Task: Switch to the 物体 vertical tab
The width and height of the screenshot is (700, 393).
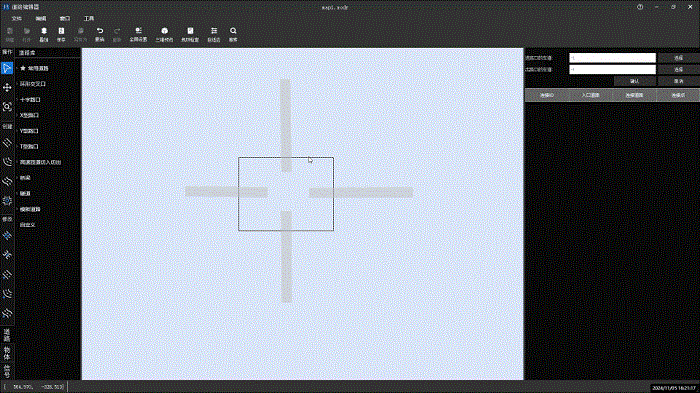Action: (7, 353)
